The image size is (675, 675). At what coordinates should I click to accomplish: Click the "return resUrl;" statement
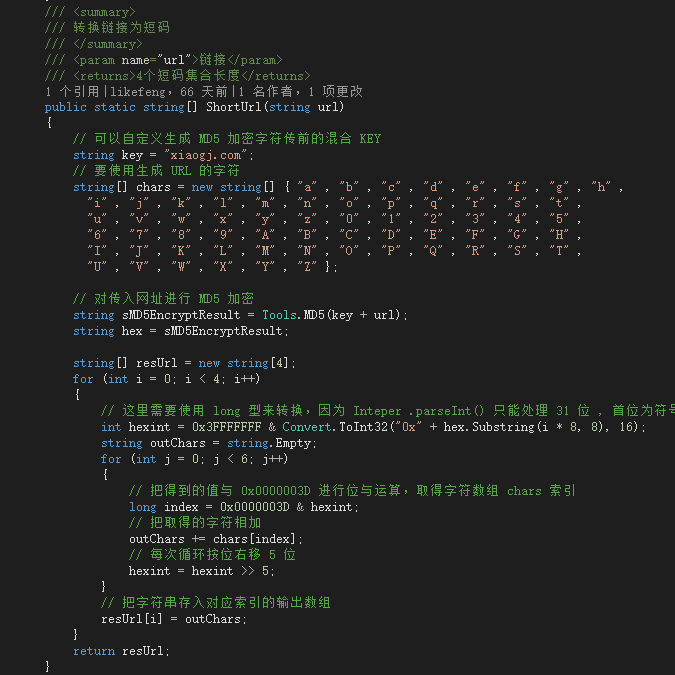coord(121,651)
